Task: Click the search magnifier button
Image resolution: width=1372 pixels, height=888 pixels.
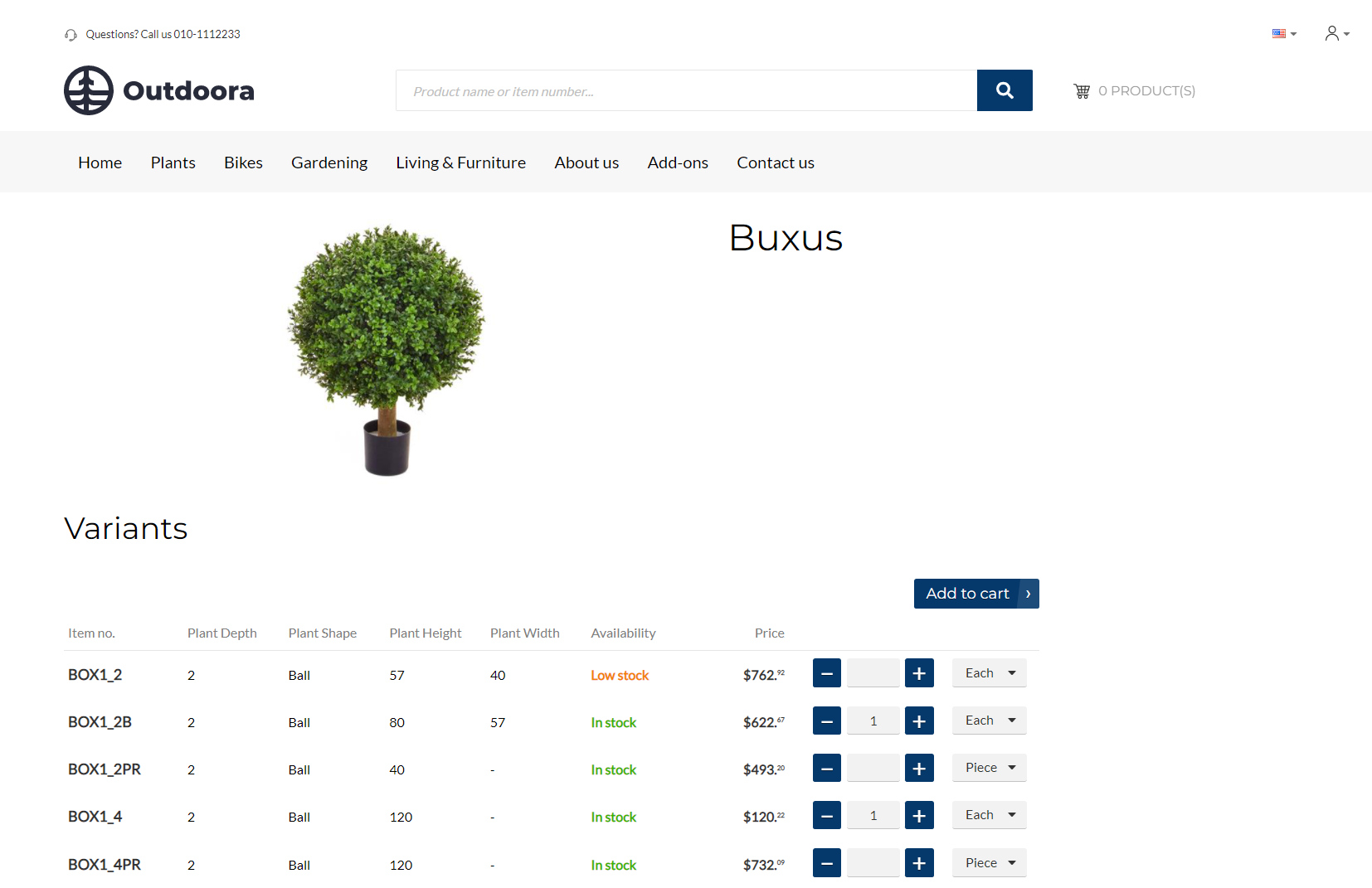Action: [x=1005, y=90]
